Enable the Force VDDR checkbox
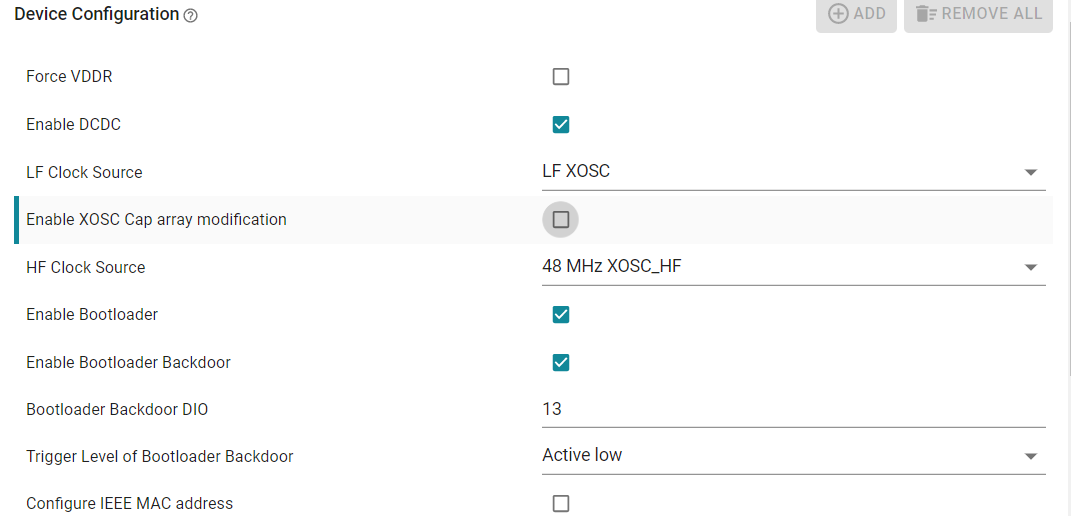Screen dimensions: 1076x532 561,76
